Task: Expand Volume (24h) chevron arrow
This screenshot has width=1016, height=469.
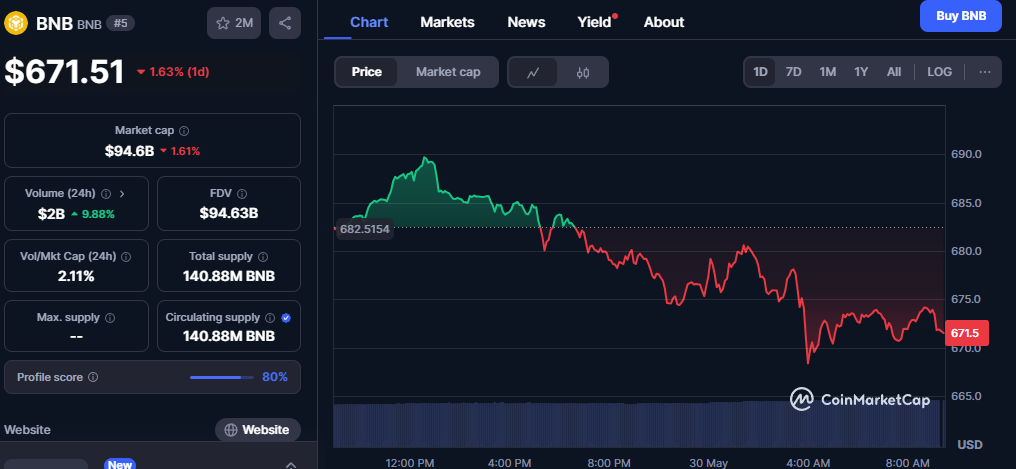Action: point(122,194)
